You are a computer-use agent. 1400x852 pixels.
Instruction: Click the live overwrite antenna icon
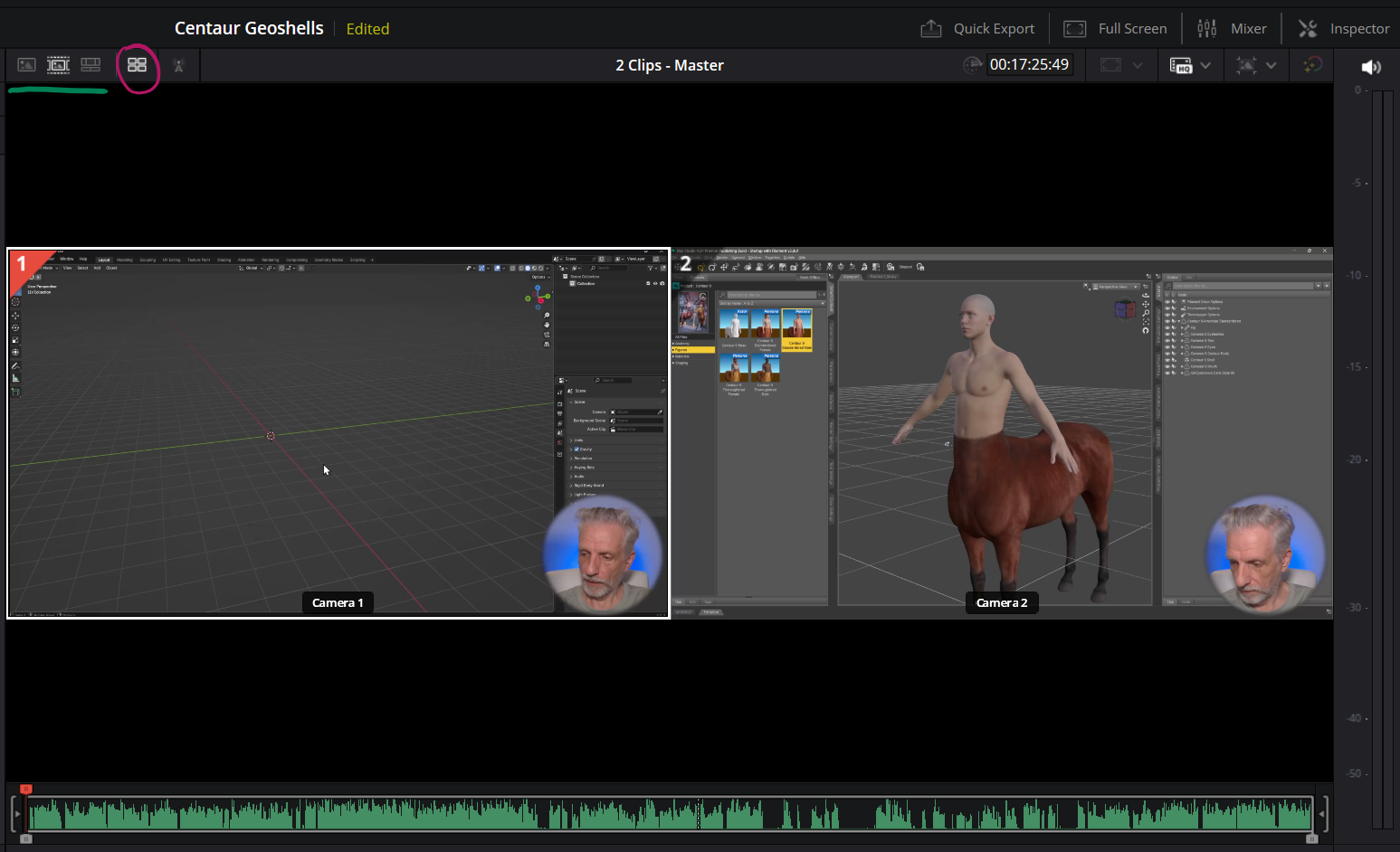point(178,65)
